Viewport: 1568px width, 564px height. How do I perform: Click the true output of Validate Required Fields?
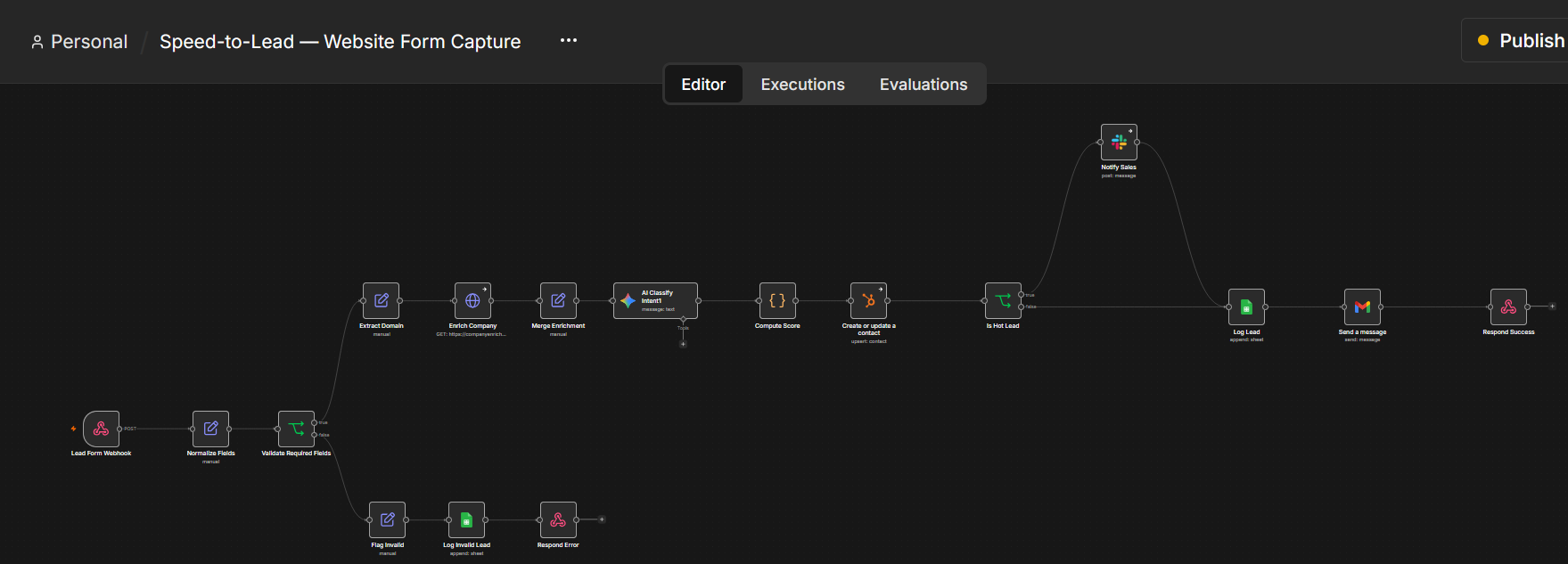(x=315, y=422)
